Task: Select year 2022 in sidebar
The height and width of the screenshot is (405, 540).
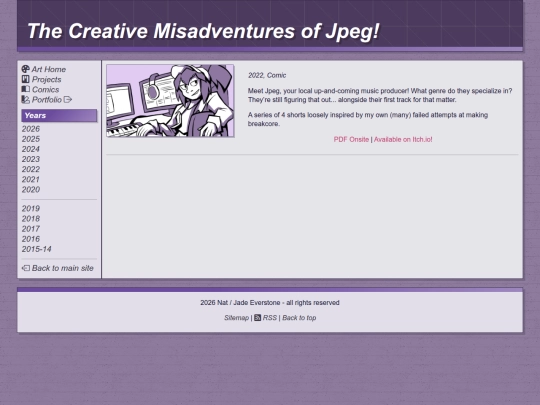Action: (31, 169)
